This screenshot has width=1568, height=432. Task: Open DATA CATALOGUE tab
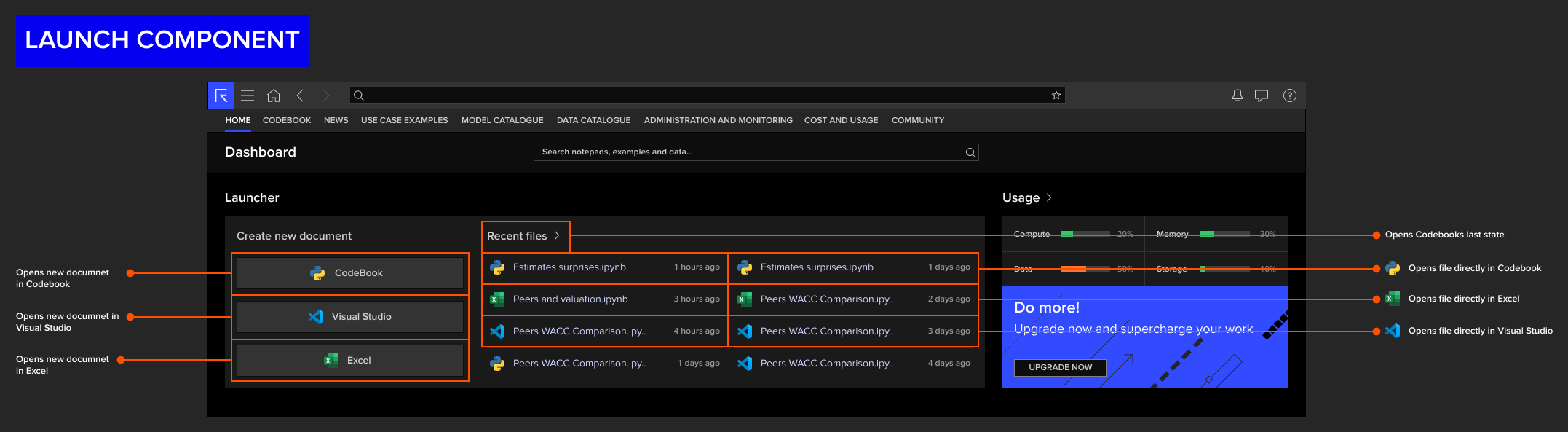pyautogui.click(x=594, y=120)
